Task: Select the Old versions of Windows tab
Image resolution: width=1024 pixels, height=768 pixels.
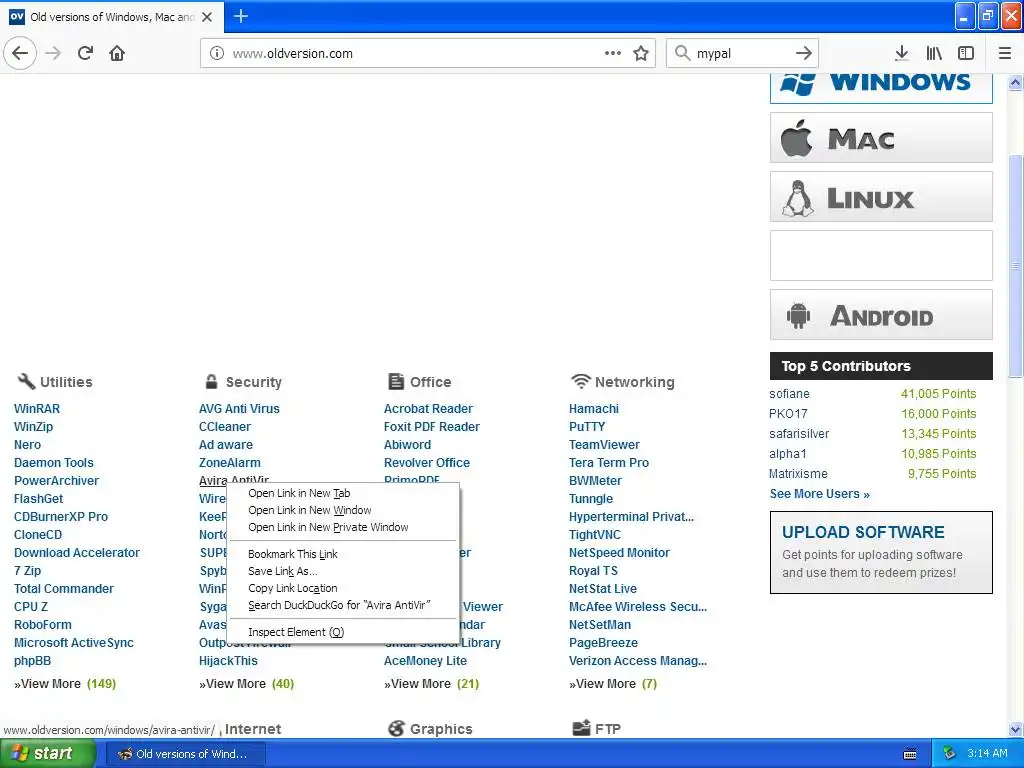Action: click(111, 17)
